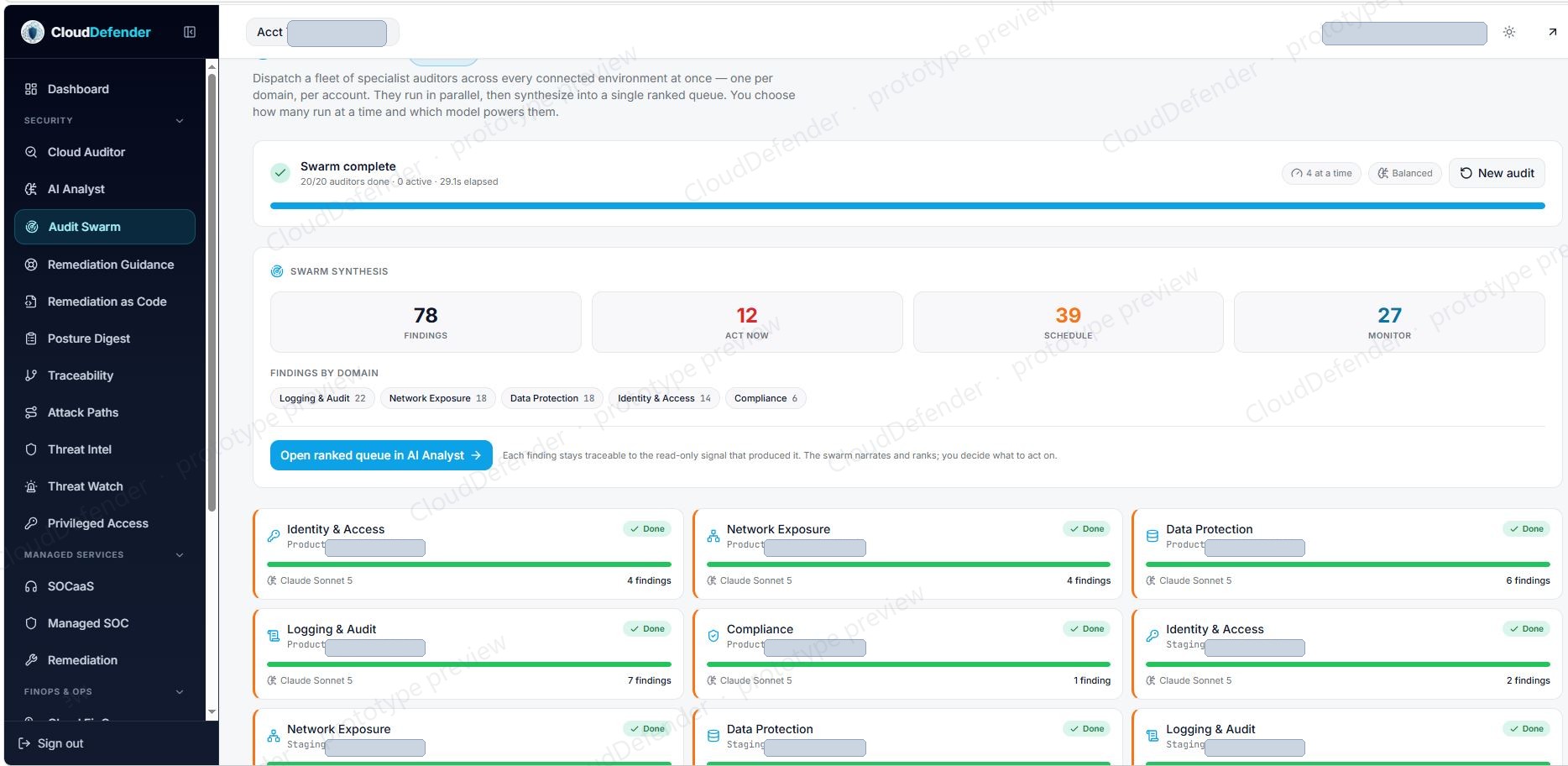Click the Dashboard grid icon

click(31, 89)
